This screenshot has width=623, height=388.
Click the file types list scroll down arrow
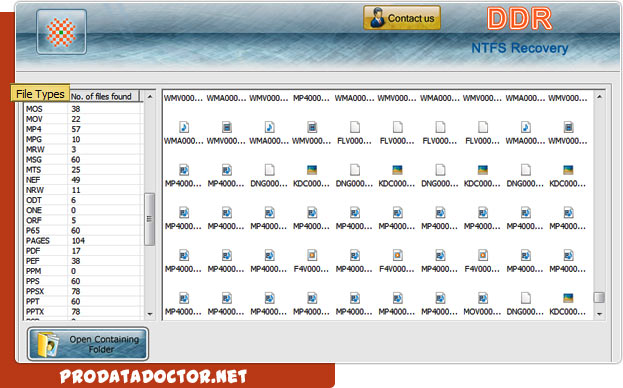[150, 314]
